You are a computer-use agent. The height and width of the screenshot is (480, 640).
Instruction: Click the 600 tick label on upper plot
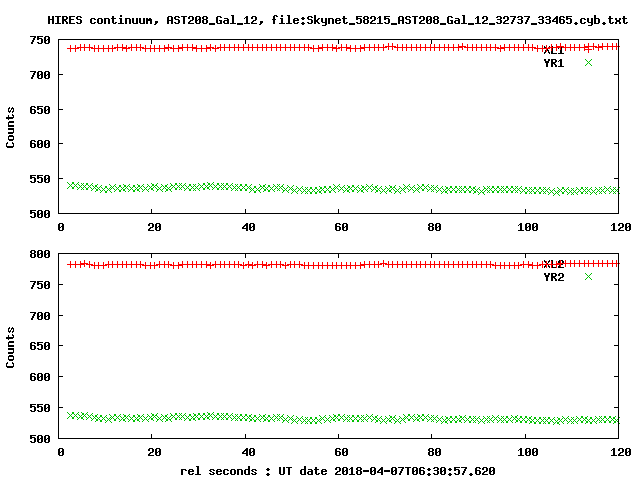coord(40,144)
